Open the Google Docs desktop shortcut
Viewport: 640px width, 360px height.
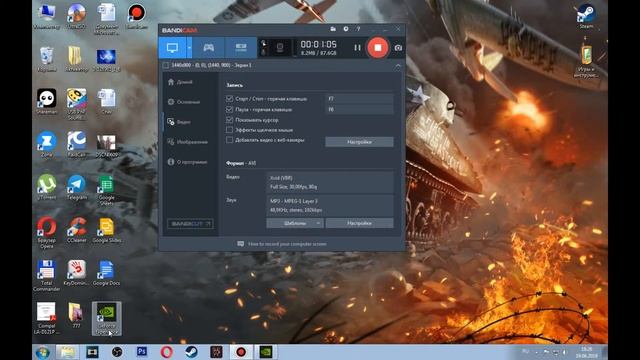(x=106, y=273)
